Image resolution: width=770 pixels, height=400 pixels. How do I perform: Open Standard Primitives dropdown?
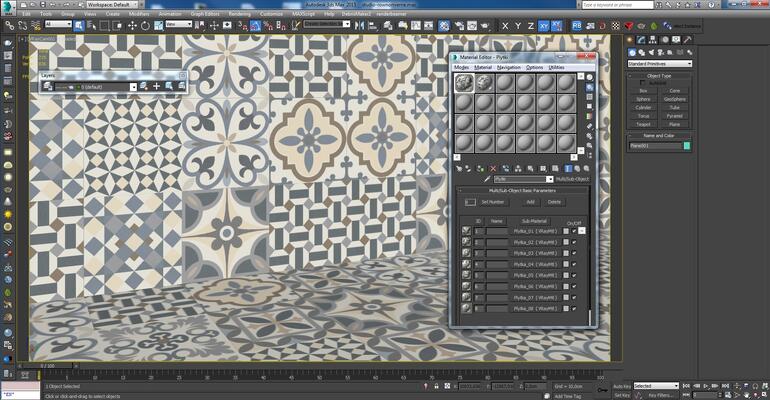click(x=660, y=64)
